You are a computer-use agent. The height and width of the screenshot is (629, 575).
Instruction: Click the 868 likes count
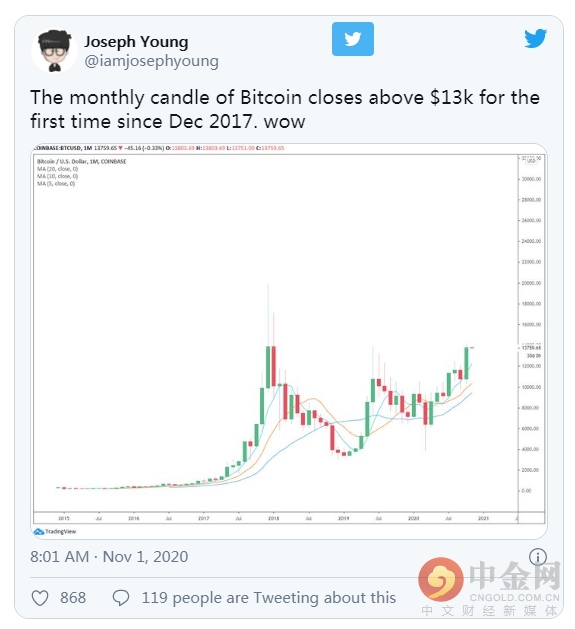73,598
